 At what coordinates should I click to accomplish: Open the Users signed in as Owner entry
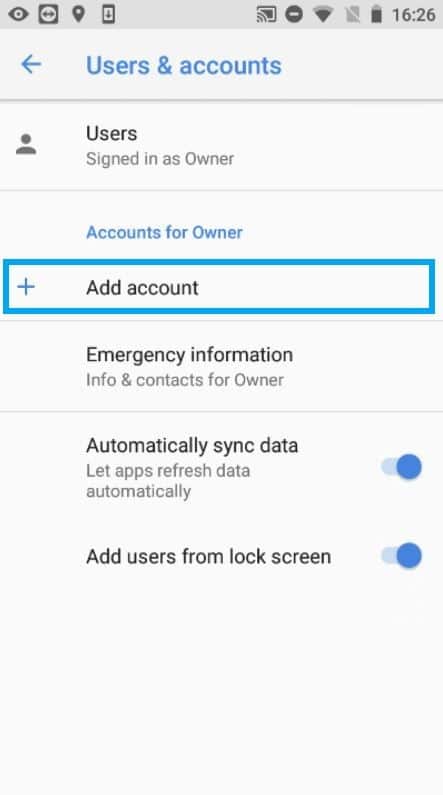(x=222, y=146)
